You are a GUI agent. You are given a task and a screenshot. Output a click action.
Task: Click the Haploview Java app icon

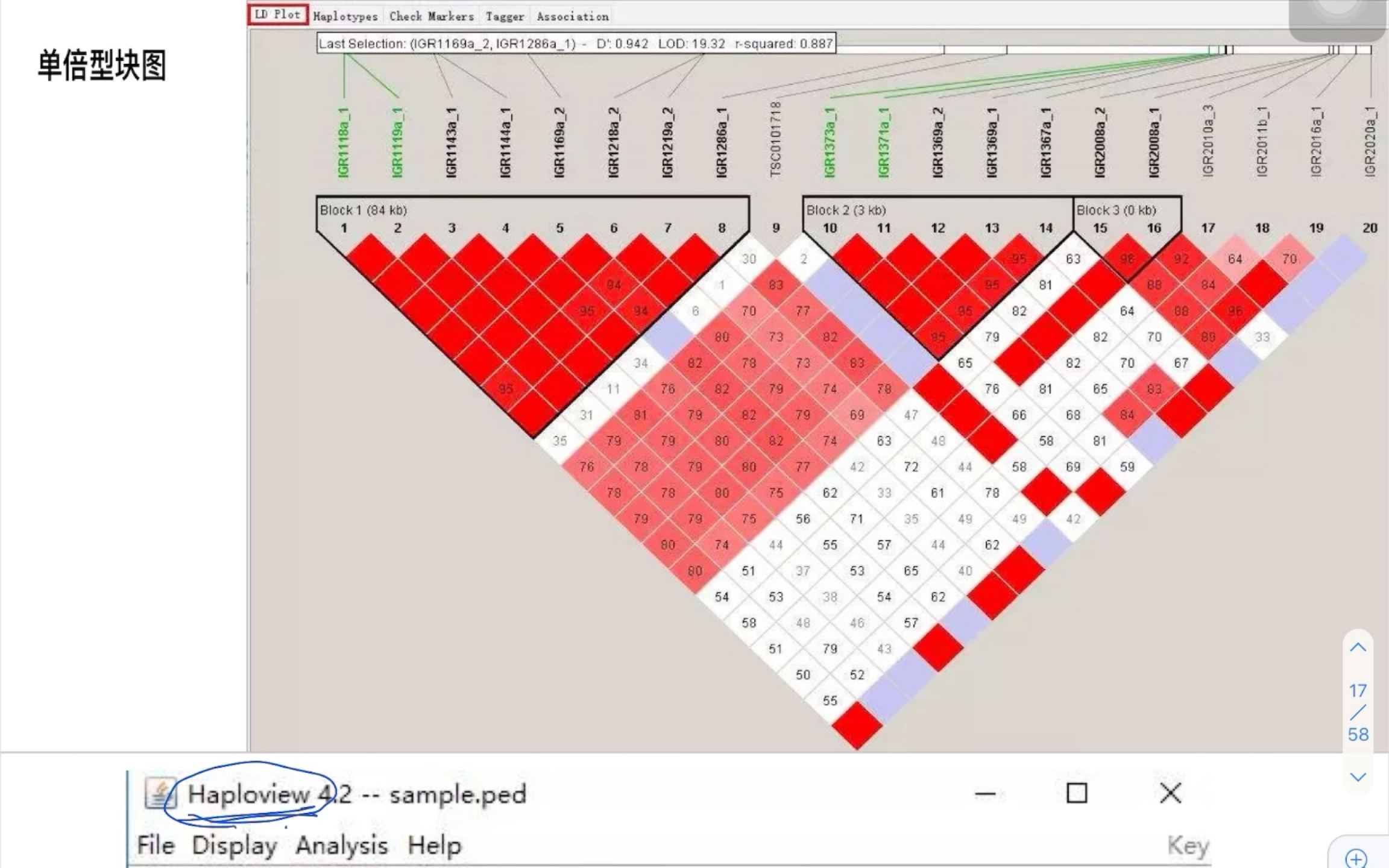click(160, 794)
